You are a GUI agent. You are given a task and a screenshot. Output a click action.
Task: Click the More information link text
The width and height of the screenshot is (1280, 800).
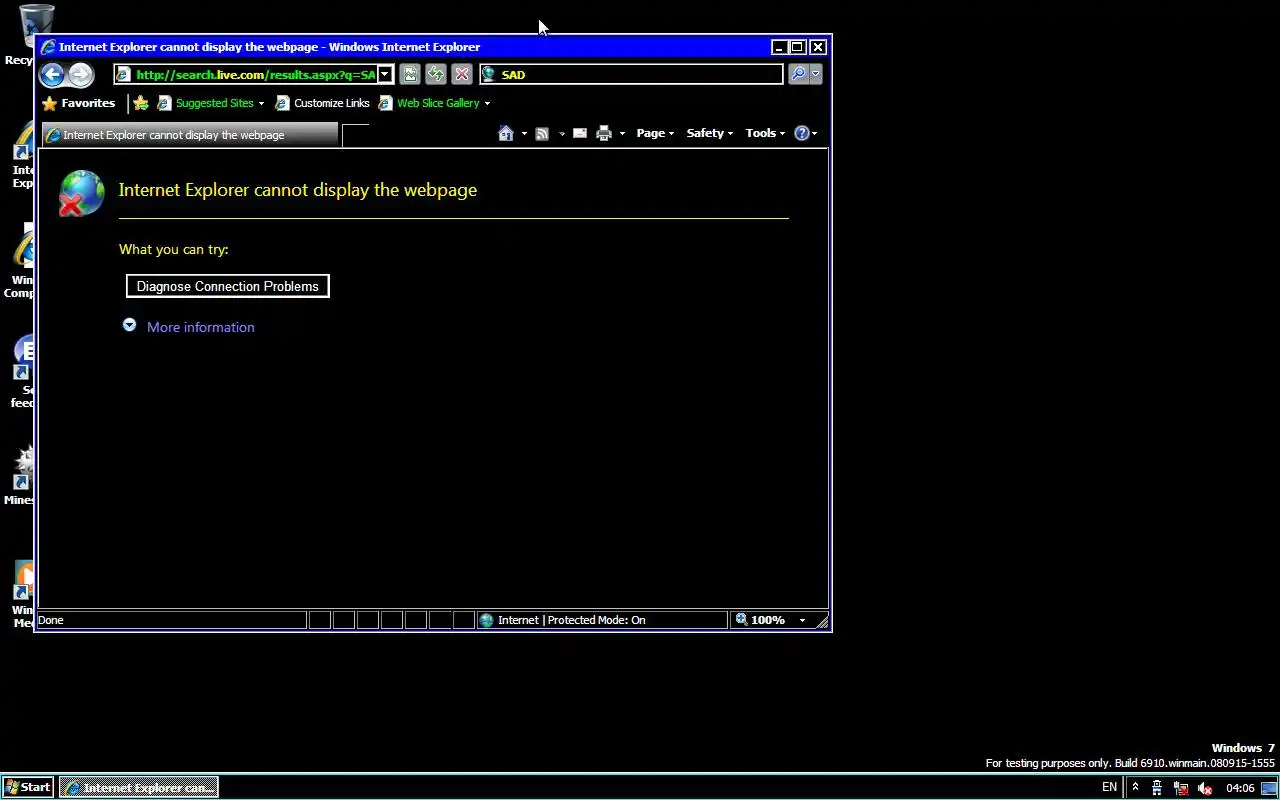pos(200,327)
